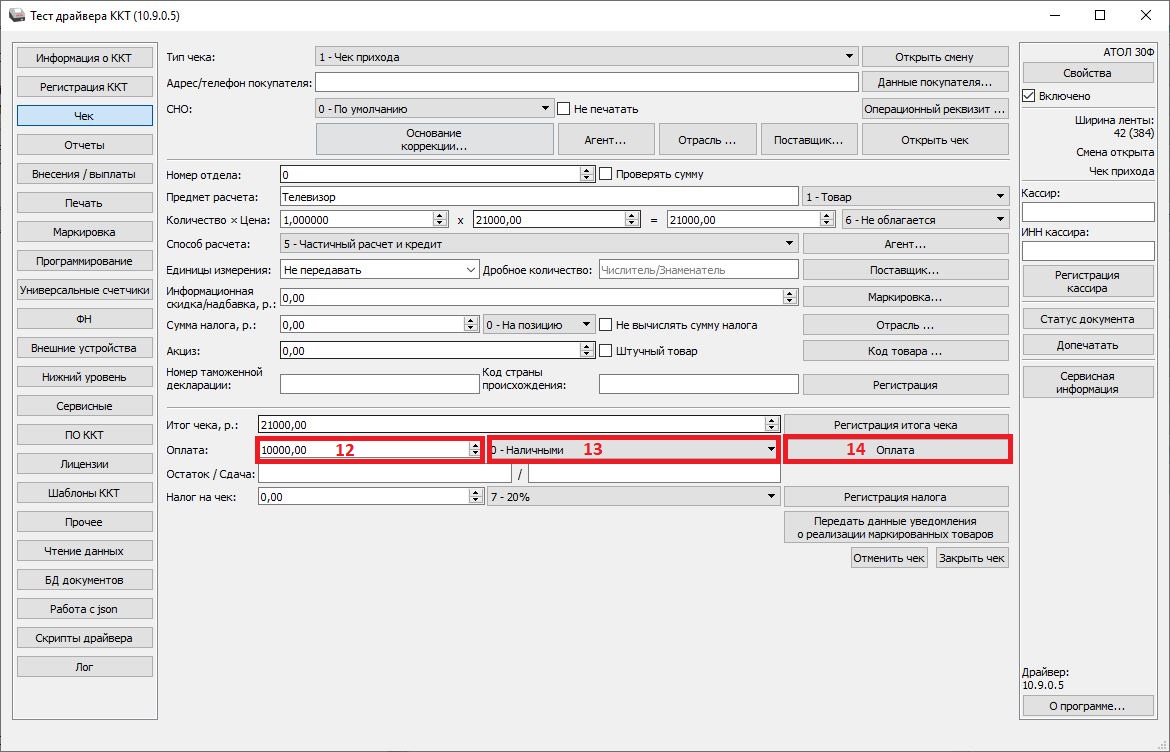Open the Способ расчета dropdown
Viewport: 1170px width, 752px height.
pos(539,243)
